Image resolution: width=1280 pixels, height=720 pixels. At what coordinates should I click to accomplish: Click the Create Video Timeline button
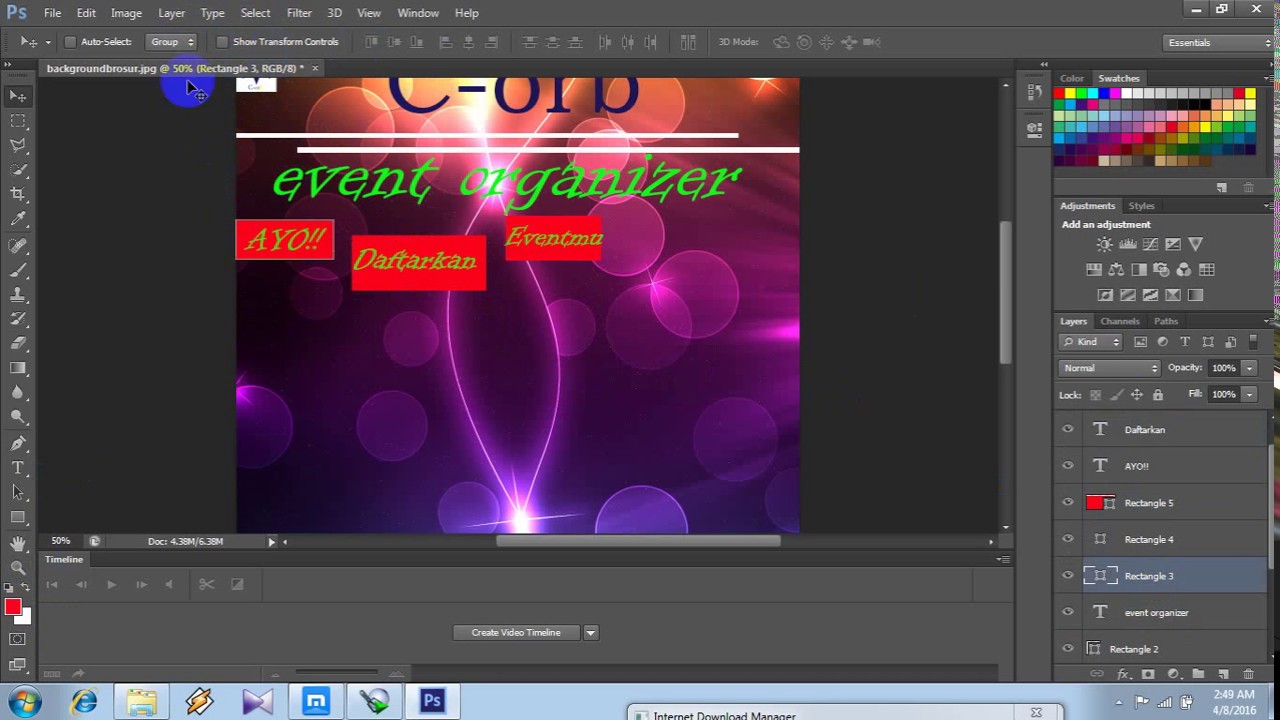516,633
